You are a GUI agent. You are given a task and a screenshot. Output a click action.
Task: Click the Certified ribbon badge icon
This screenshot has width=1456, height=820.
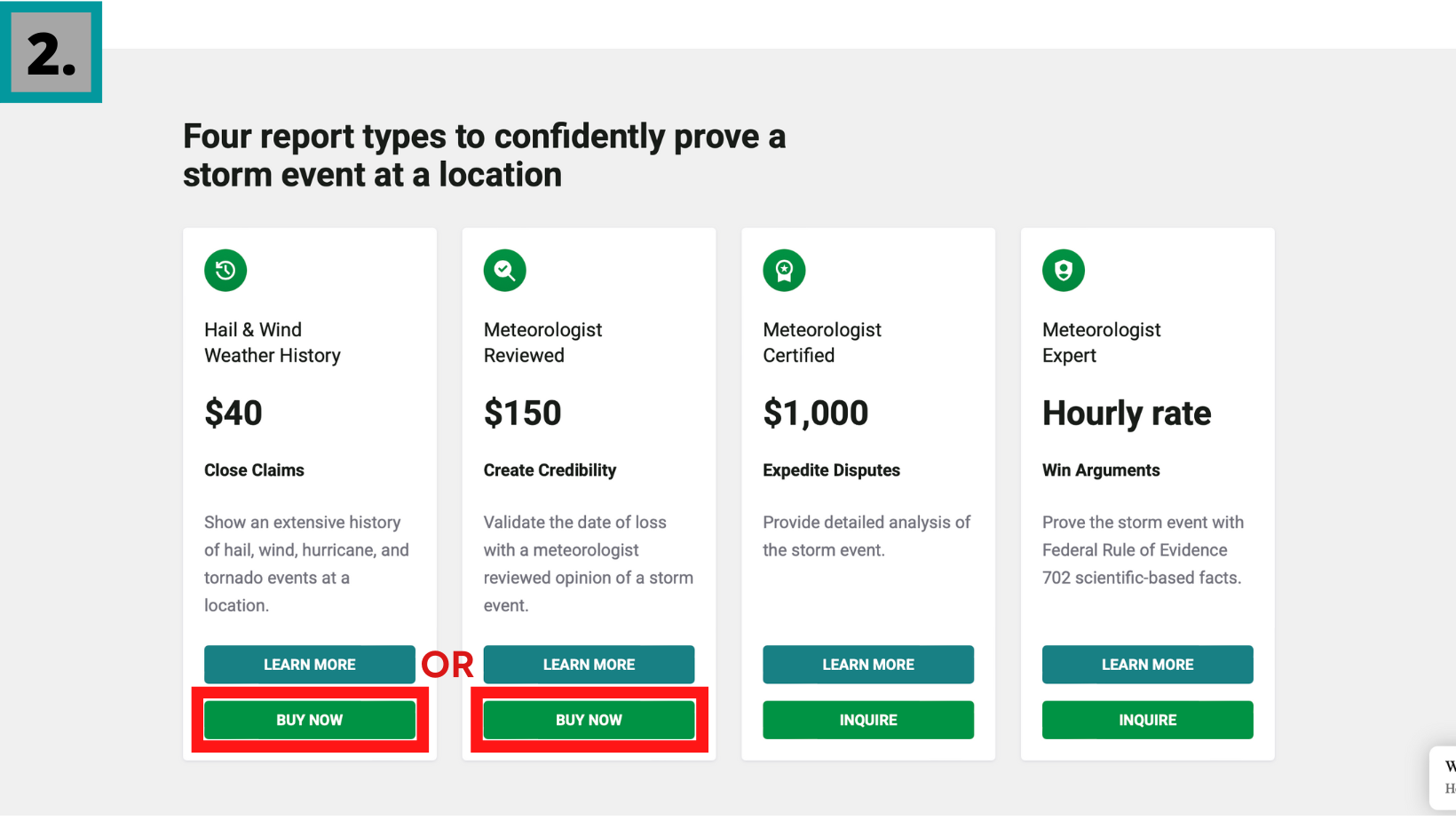pyautogui.click(x=784, y=270)
